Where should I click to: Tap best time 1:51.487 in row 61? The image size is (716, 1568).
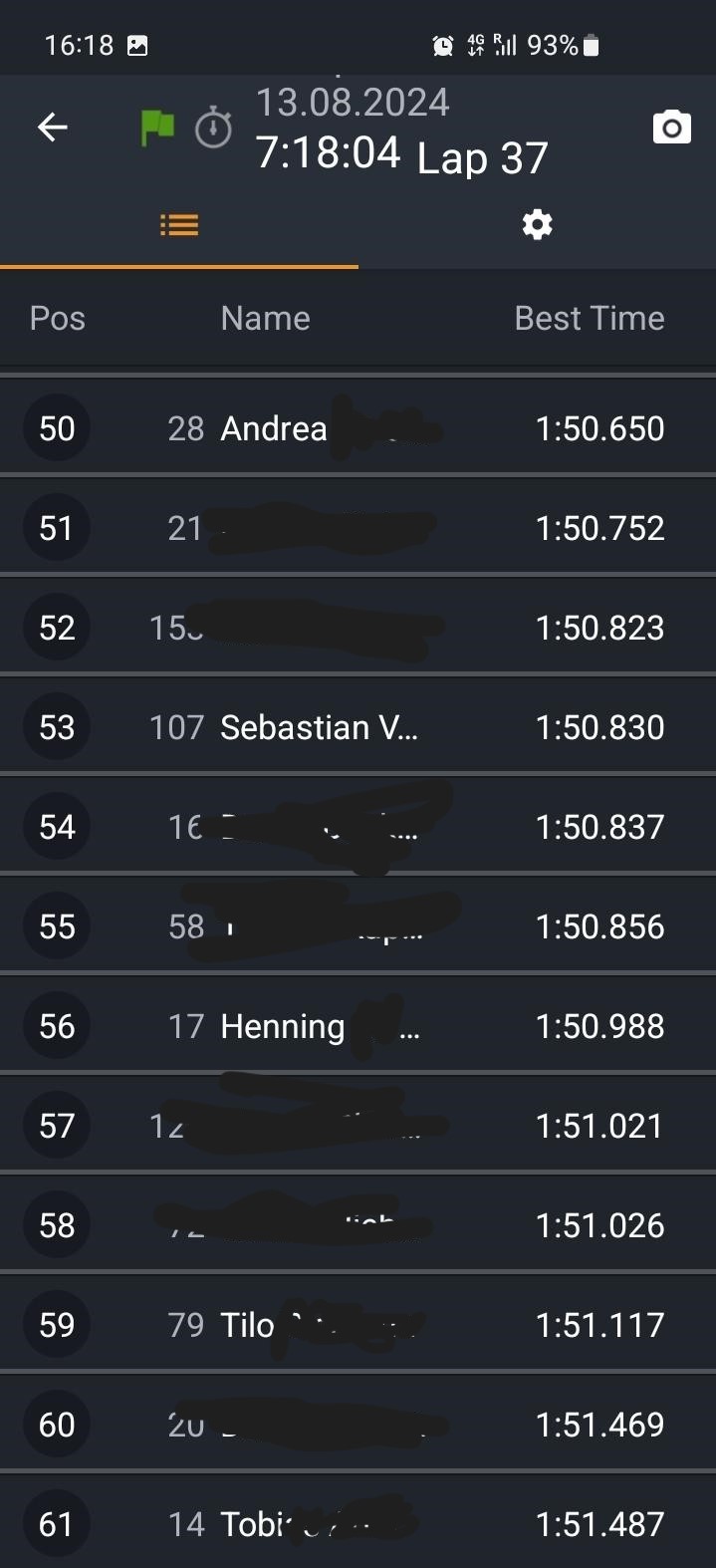pos(599,1524)
